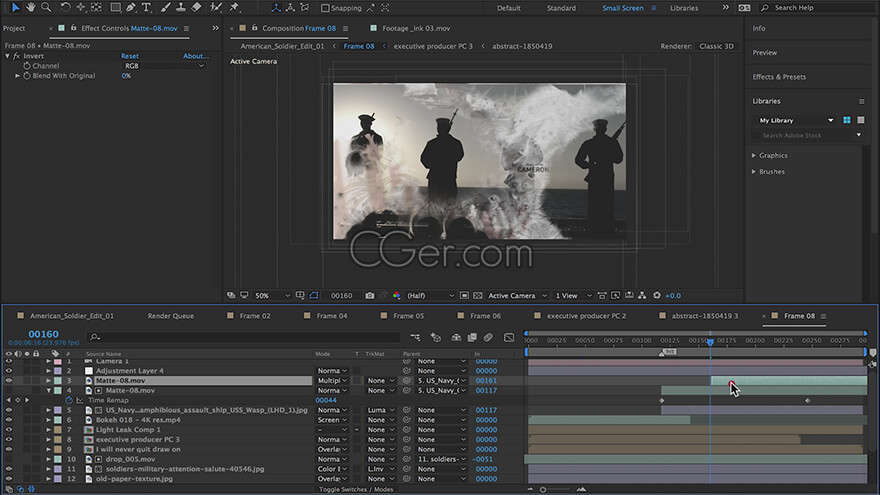Image resolution: width=880 pixels, height=495 pixels.
Task: Hide executive producer PC 3 layer
Action: tap(8, 439)
